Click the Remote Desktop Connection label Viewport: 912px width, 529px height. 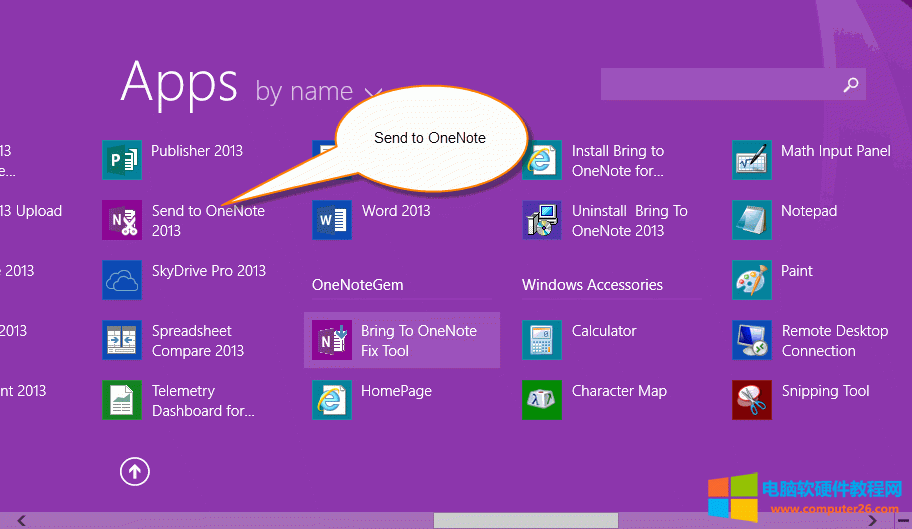834,341
